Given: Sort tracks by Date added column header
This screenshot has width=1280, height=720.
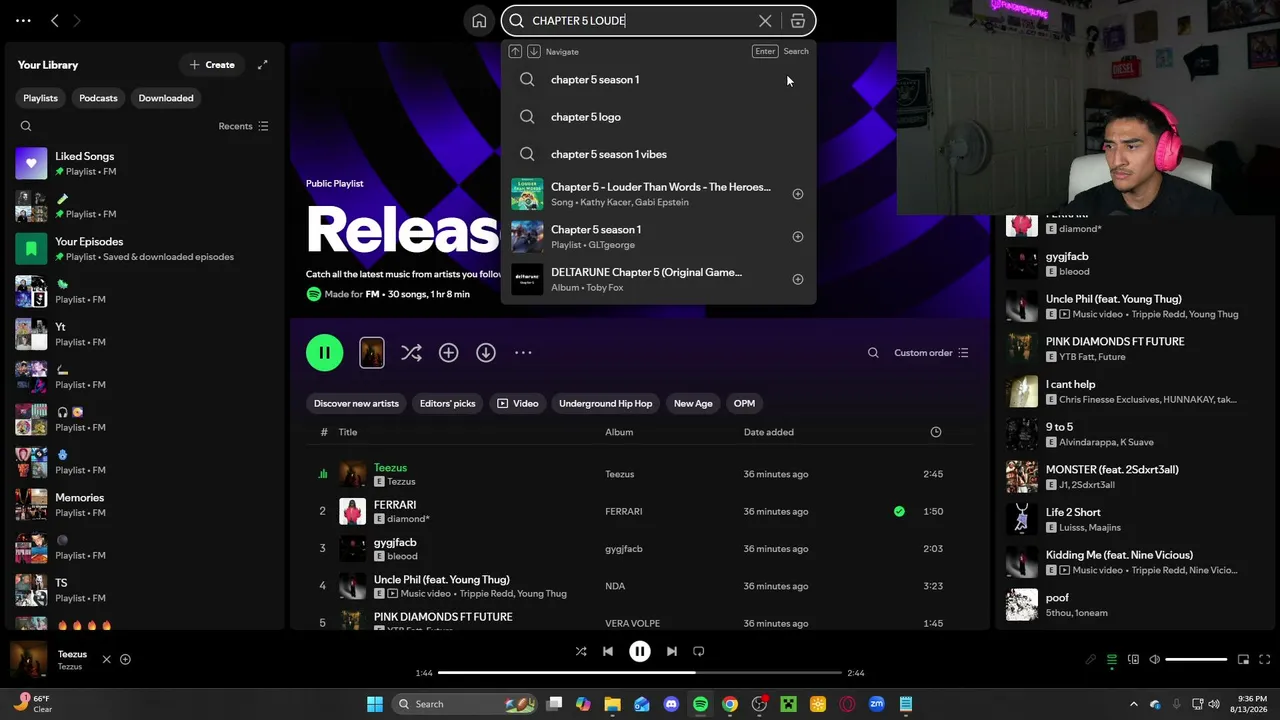Looking at the screenshot, I should 769,432.
